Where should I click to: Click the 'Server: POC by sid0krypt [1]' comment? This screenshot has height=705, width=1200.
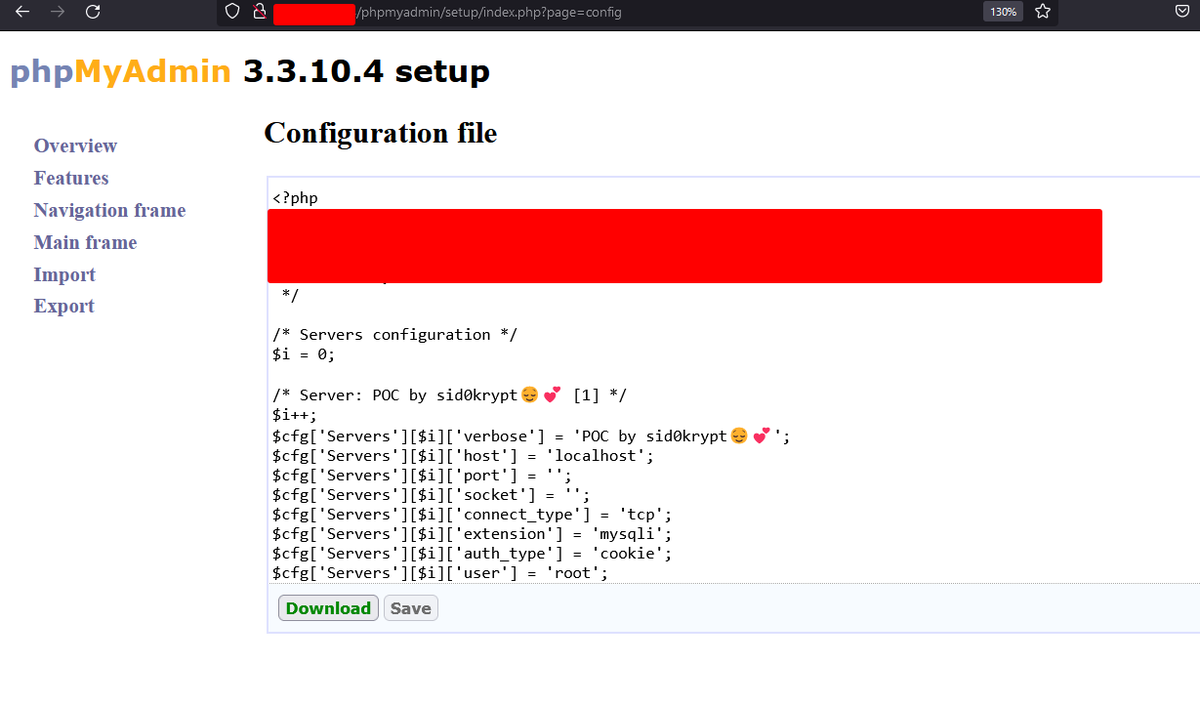449,394
